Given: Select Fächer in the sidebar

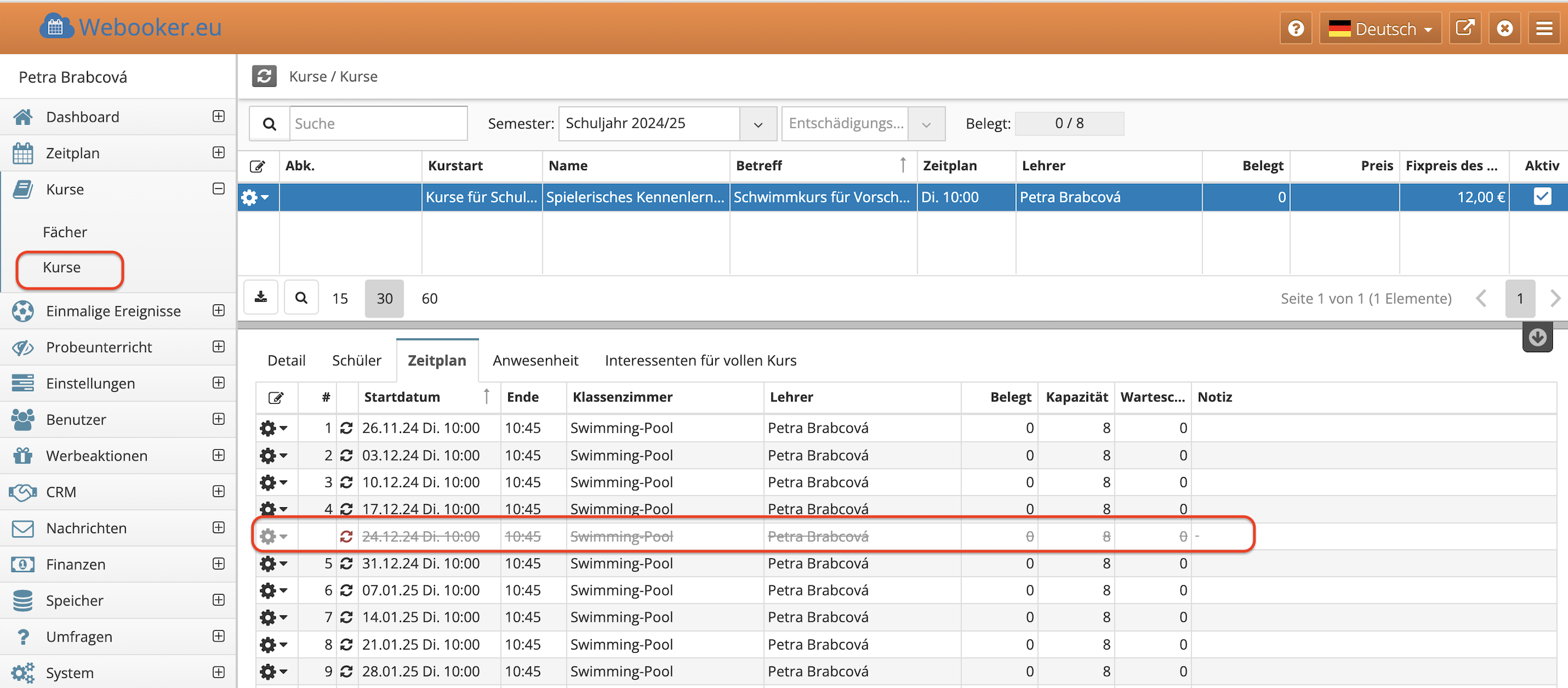Looking at the screenshot, I should [x=65, y=232].
